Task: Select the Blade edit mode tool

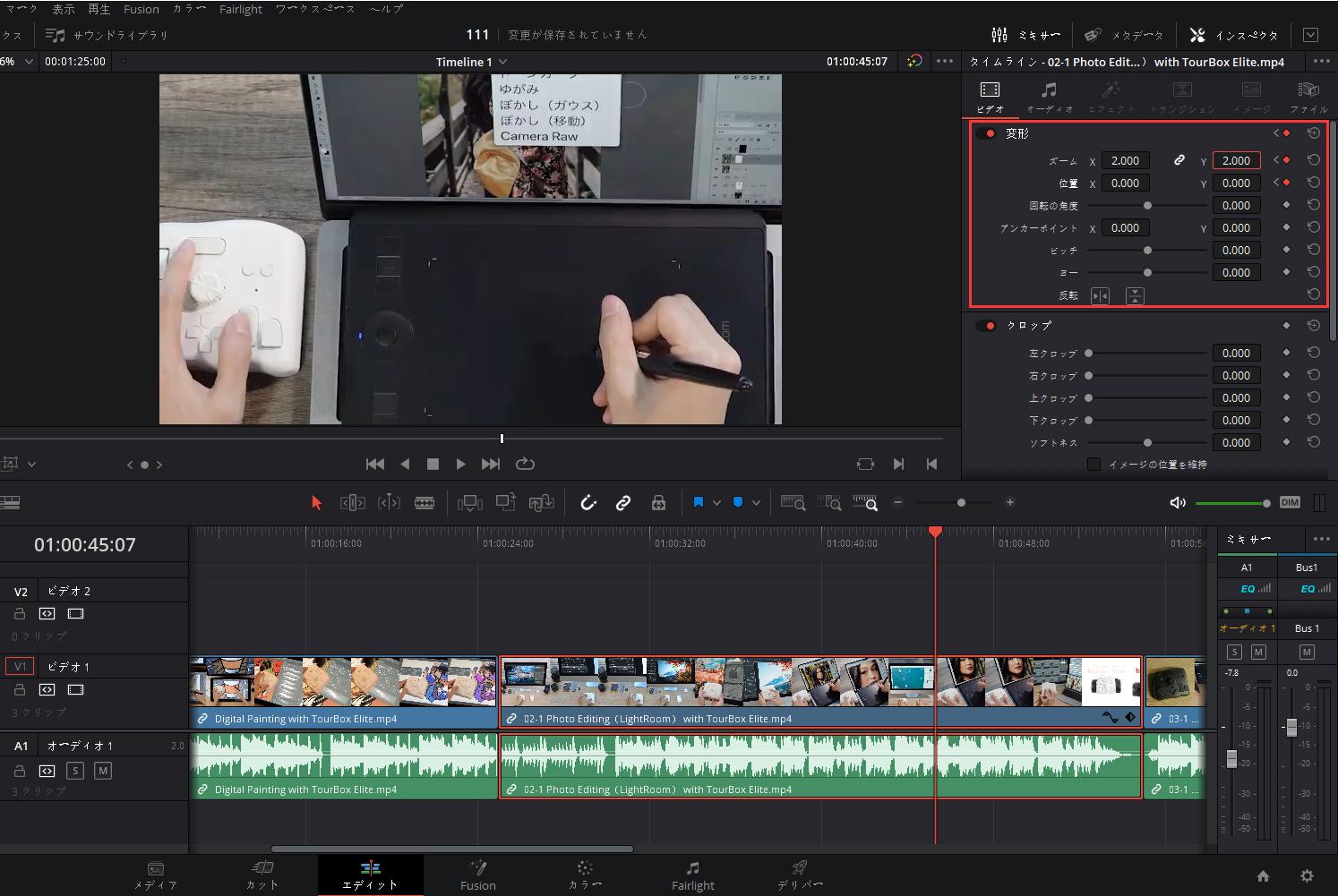Action: point(425,503)
